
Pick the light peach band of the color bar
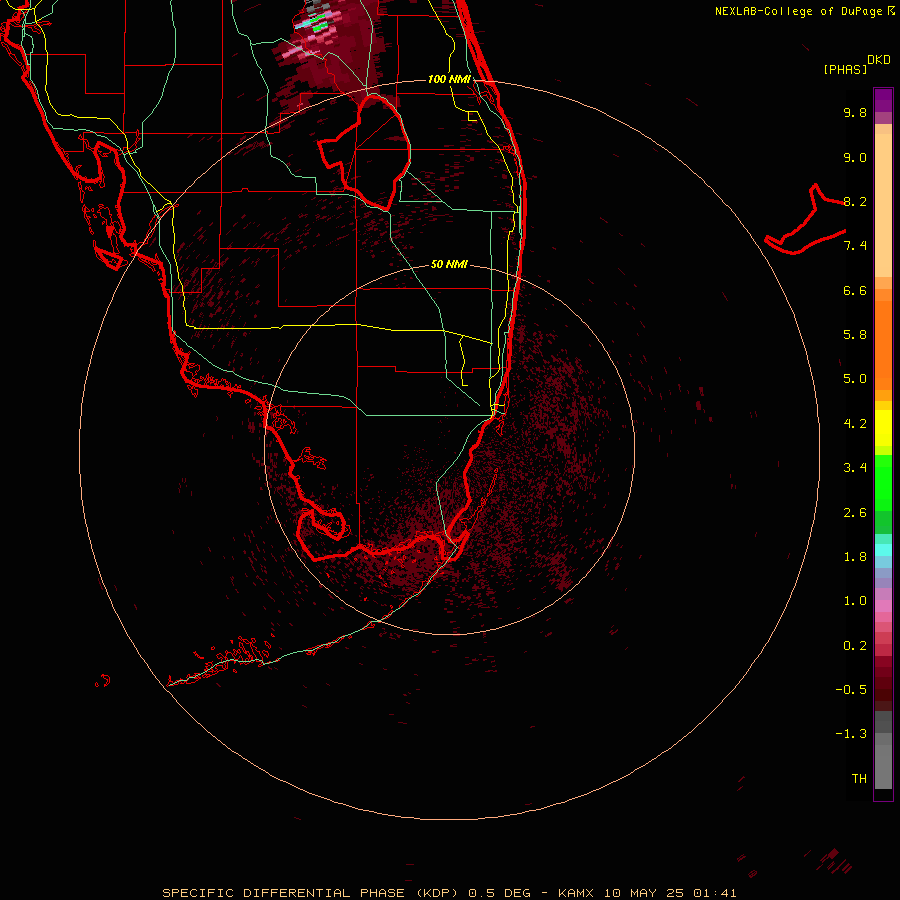tap(883, 207)
